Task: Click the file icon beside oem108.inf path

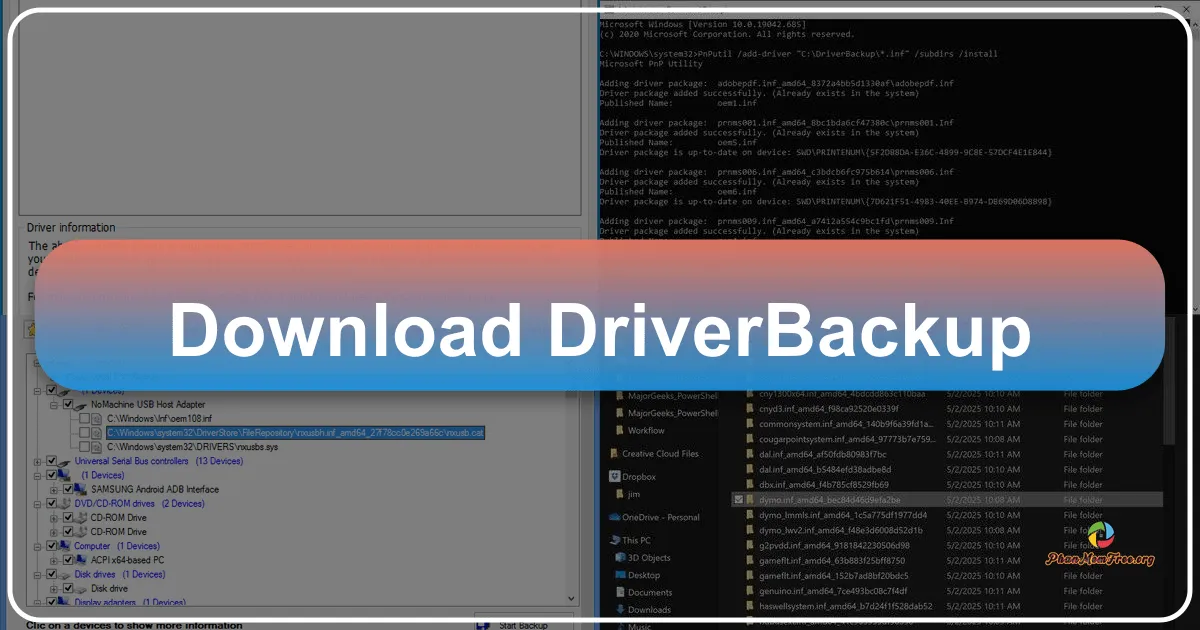Action: [x=96, y=418]
